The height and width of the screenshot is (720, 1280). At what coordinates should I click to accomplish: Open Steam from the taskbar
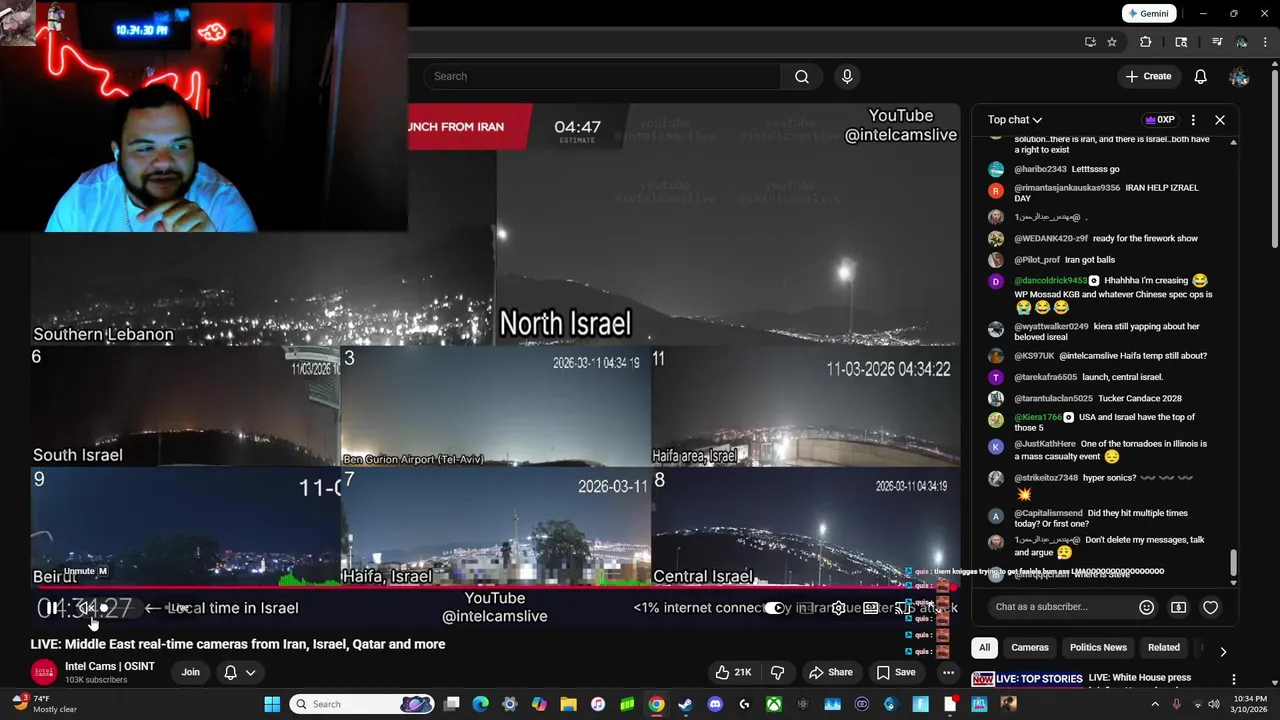point(685,704)
